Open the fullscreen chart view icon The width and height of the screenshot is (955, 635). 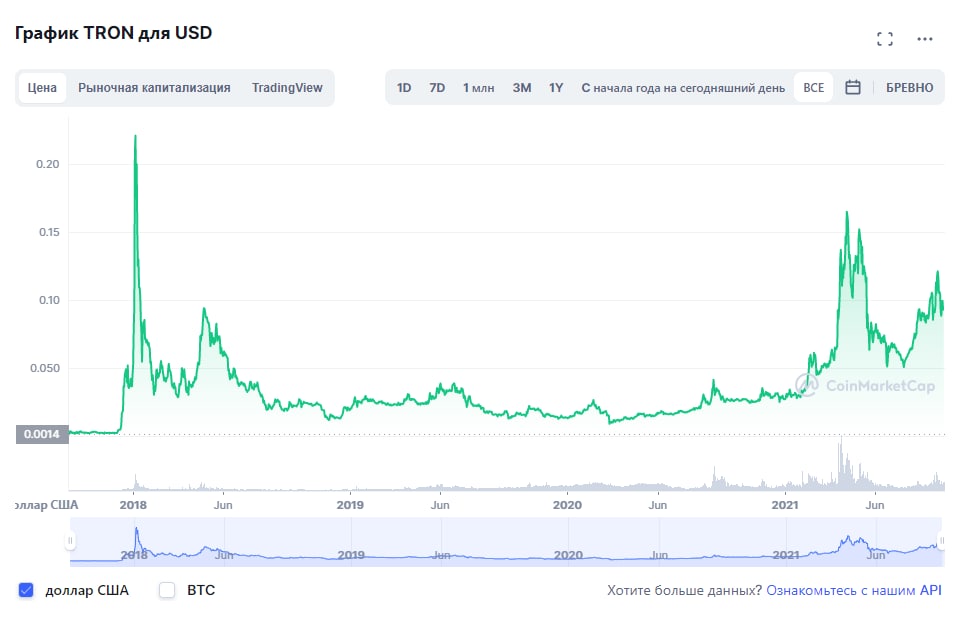[x=884, y=39]
